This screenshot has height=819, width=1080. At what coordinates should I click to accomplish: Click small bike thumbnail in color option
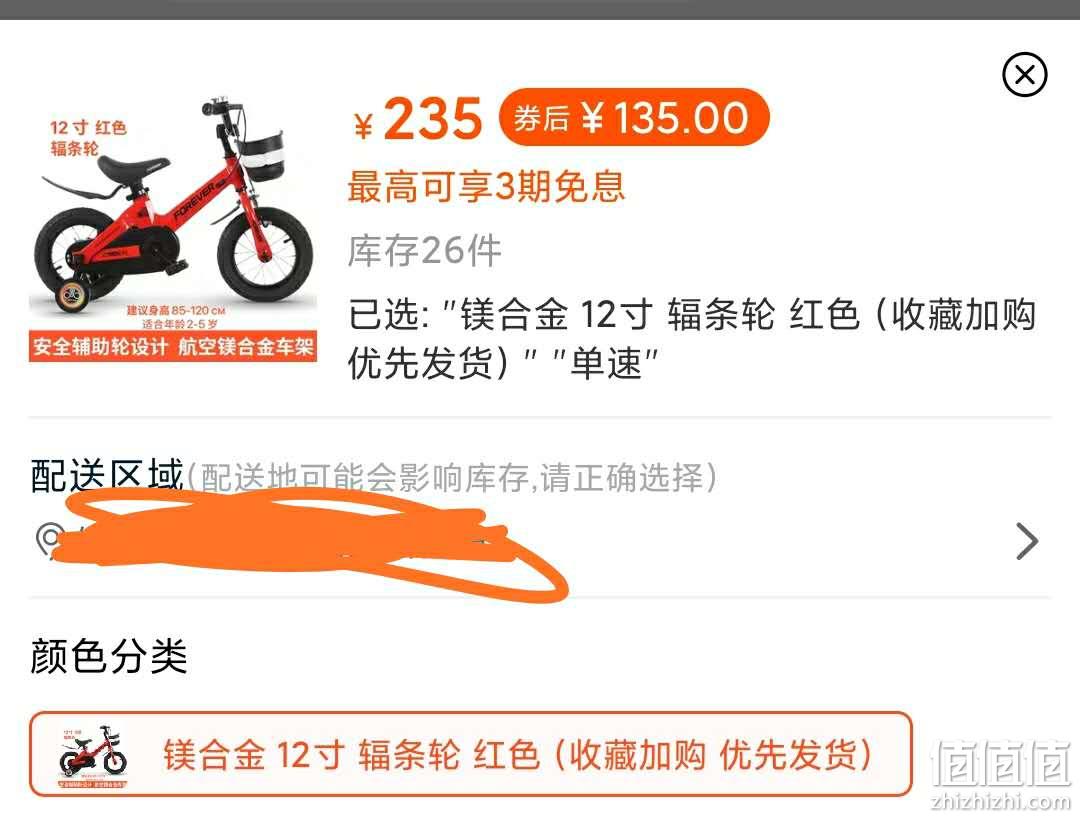click(x=93, y=756)
